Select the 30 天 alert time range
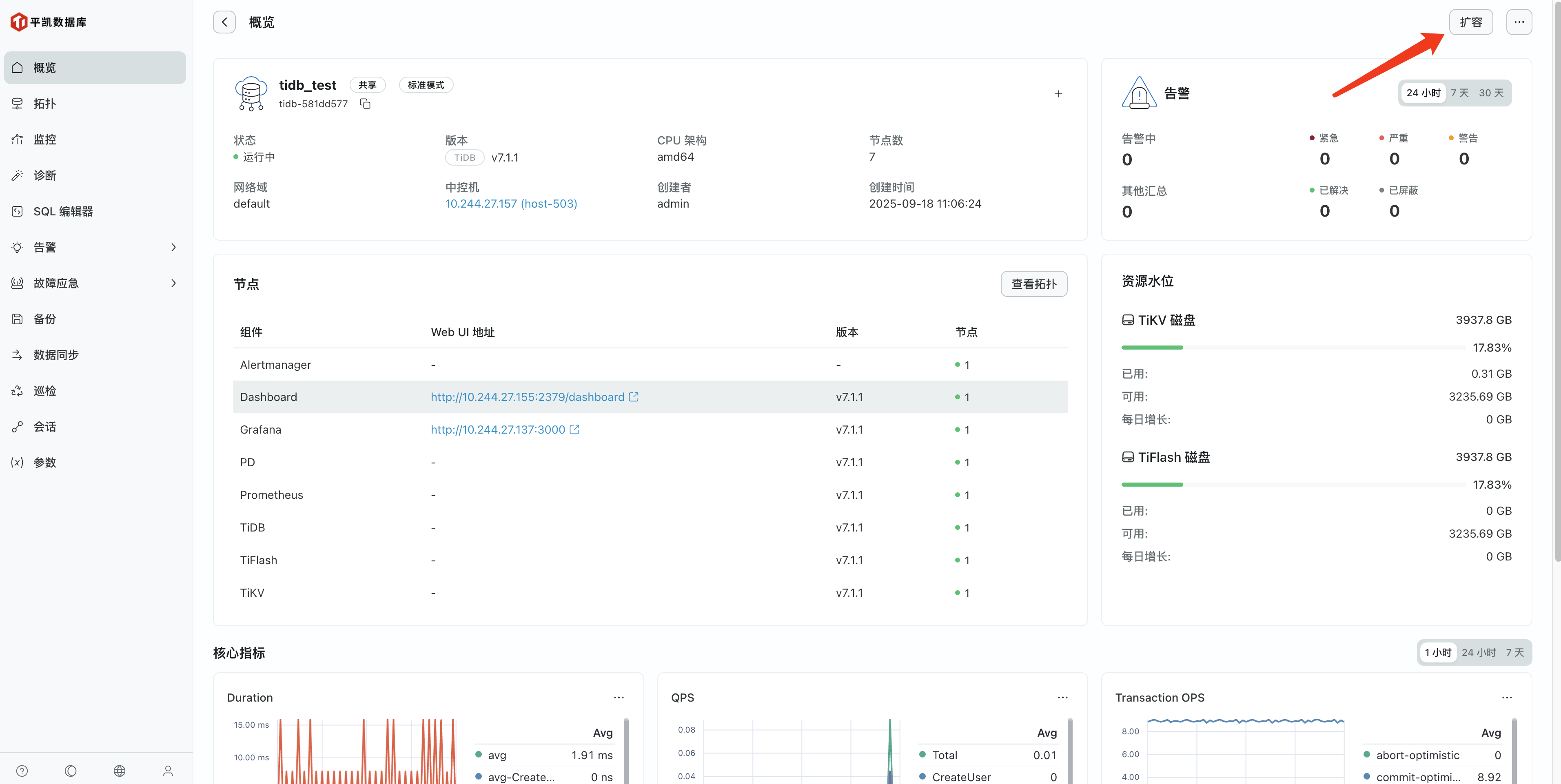Screen dimensions: 1561x784 click(1491, 93)
